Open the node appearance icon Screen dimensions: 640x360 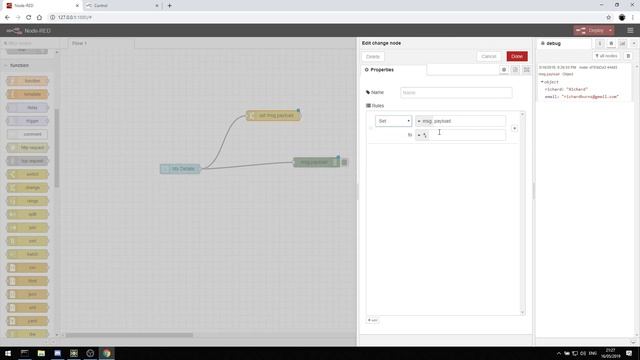click(527, 70)
